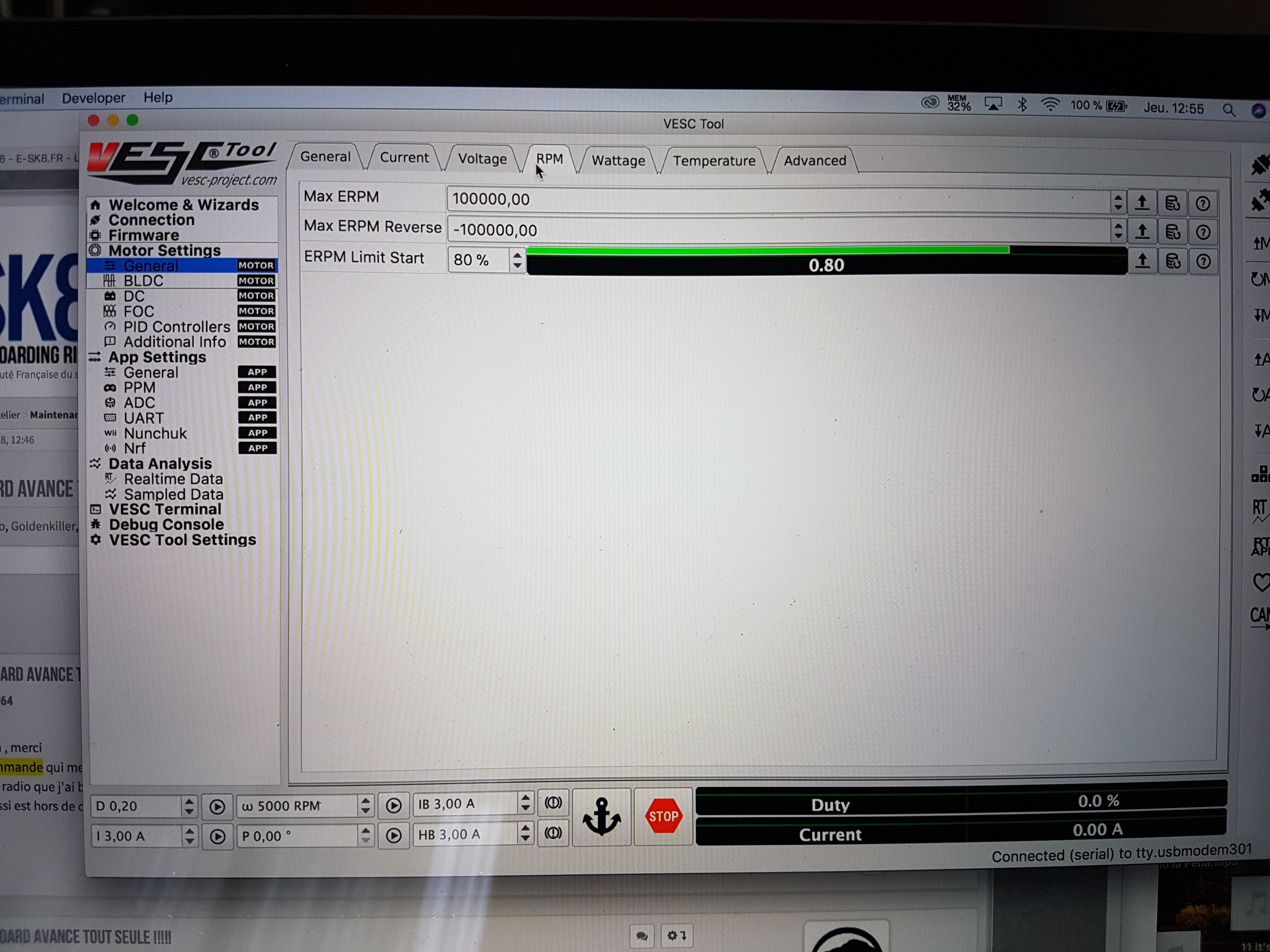Open FOC motor settings
The image size is (1270, 952).
click(182, 312)
